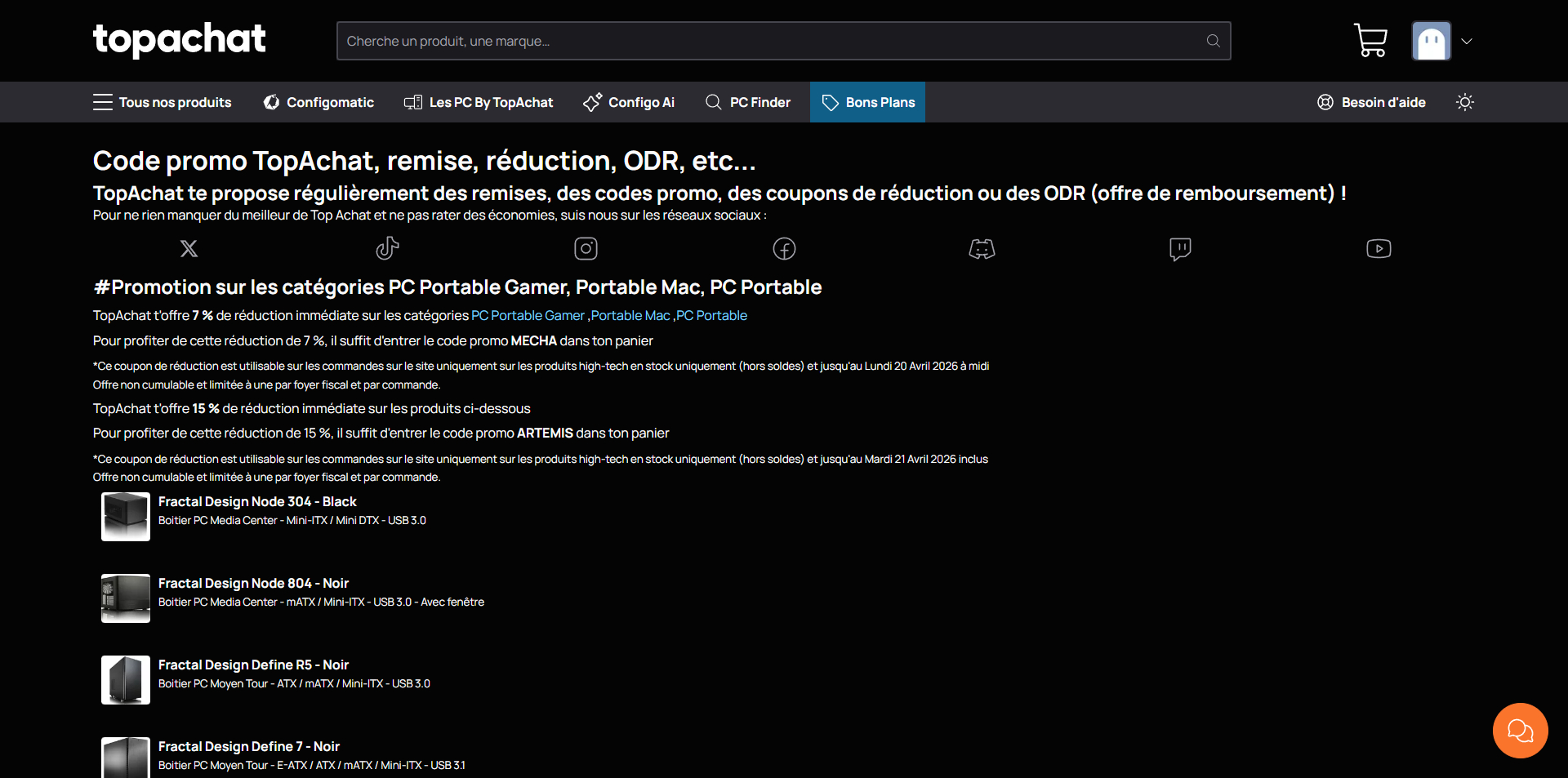Screen dimensions: 1568x778
Task: Click the Node 304 product thumbnail
Action: (x=126, y=517)
